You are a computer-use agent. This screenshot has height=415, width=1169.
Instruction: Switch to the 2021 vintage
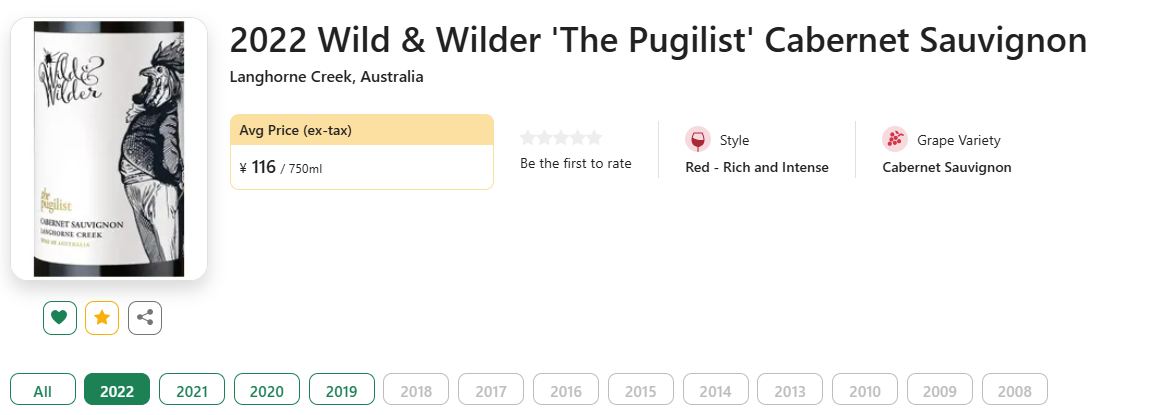[192, 391]
